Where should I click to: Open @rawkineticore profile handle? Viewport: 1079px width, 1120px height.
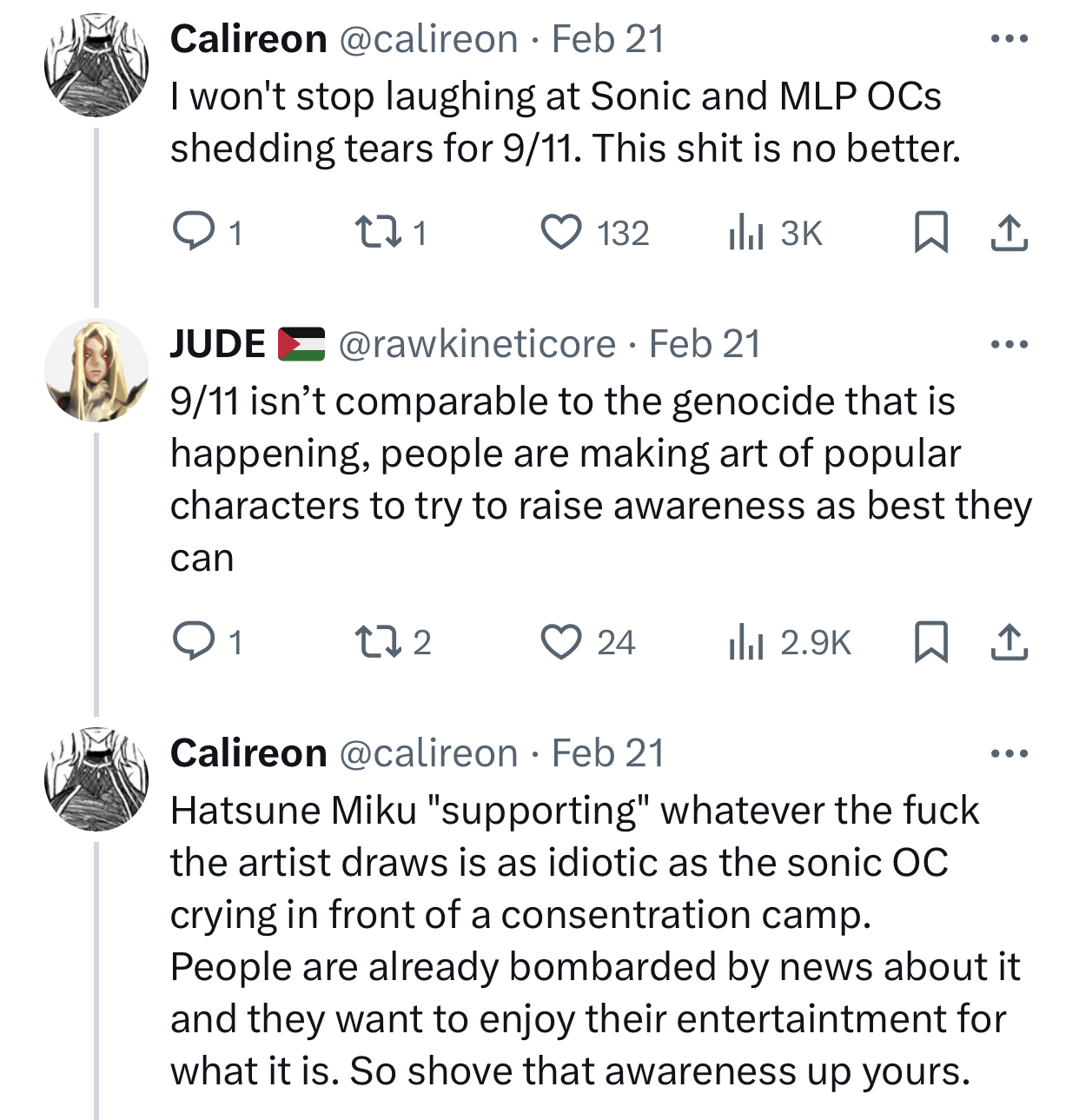476,345
